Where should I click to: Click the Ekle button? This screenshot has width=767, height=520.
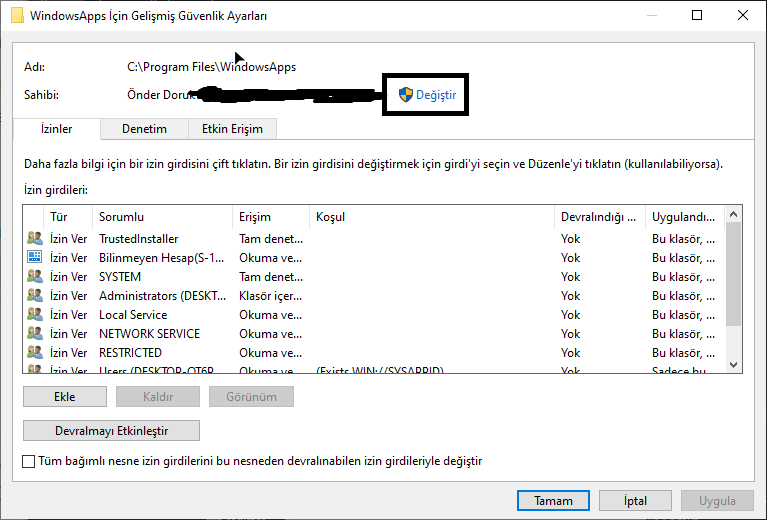(x=65, y=397)
